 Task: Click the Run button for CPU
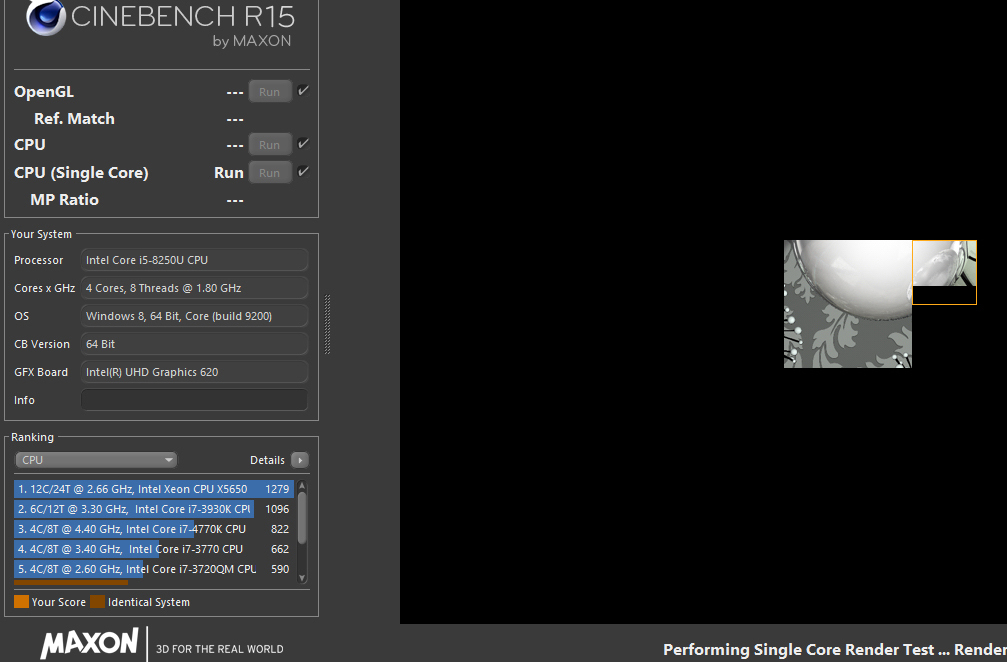coord(270,145)
